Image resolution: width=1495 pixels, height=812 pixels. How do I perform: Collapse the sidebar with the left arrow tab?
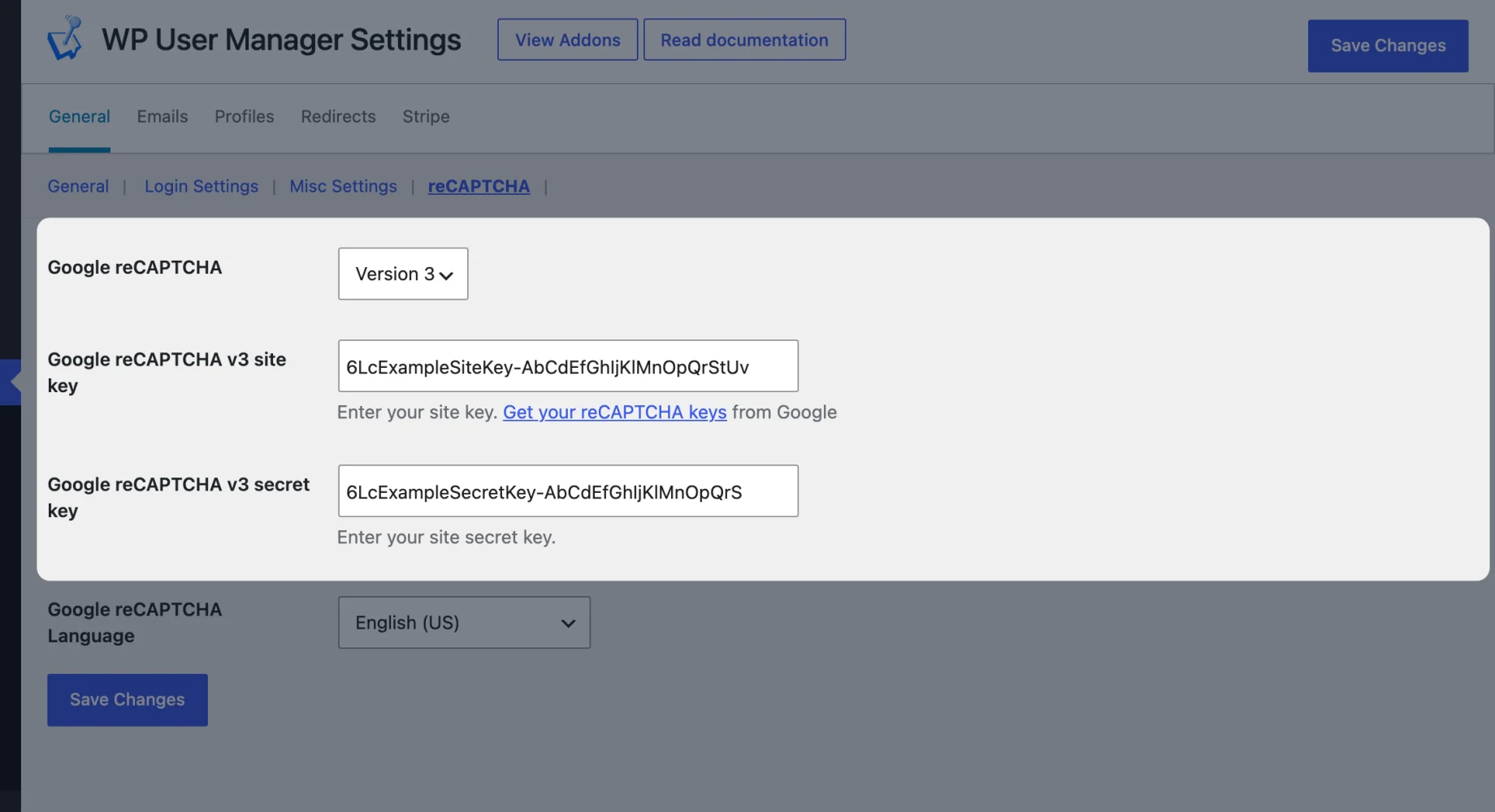[x=11, y=382]
